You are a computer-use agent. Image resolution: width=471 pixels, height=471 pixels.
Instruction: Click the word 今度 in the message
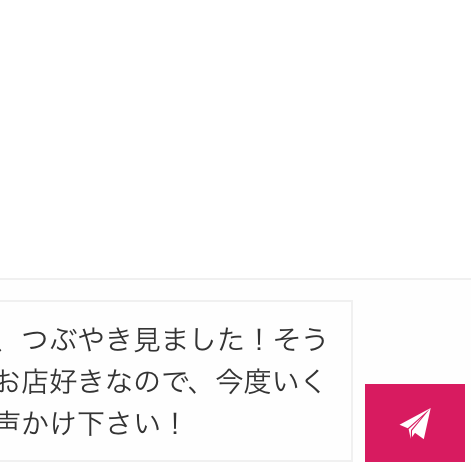pyautogui.click(x=243, y=381)
